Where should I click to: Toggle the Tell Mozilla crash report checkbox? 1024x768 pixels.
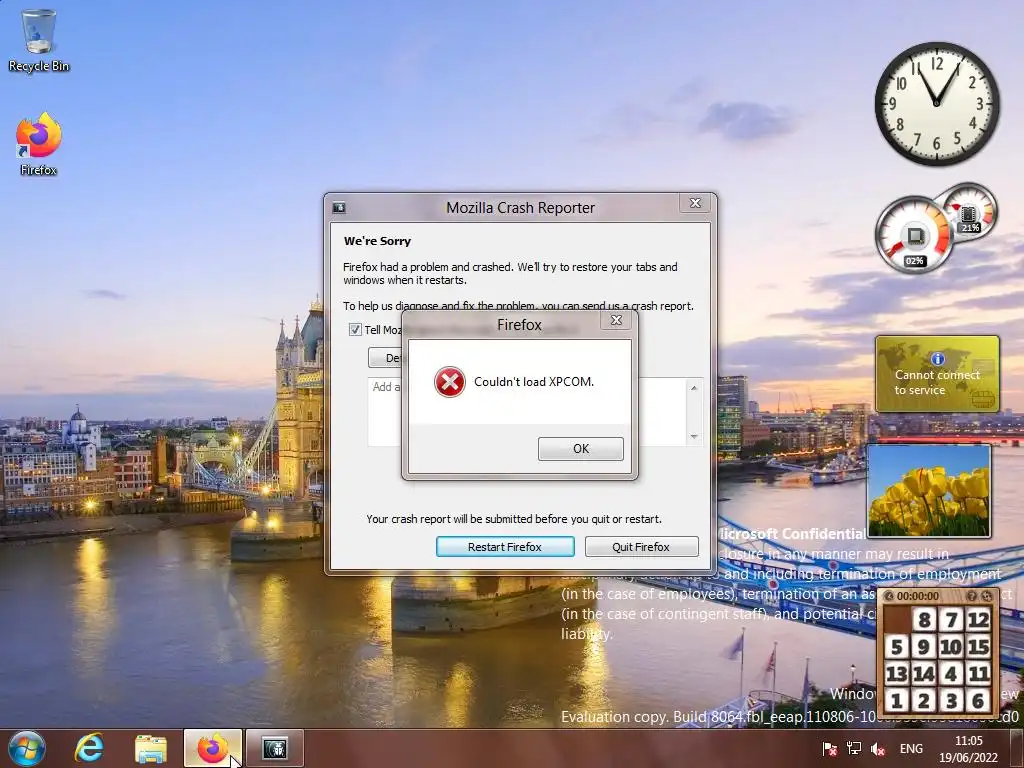[x=355, y=330]
